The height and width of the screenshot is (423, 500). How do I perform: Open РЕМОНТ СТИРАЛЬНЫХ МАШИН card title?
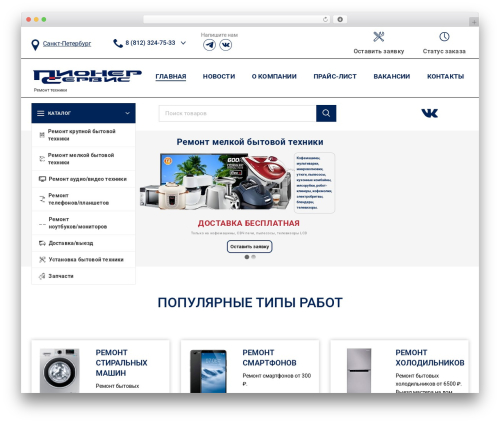coord(121,363)
